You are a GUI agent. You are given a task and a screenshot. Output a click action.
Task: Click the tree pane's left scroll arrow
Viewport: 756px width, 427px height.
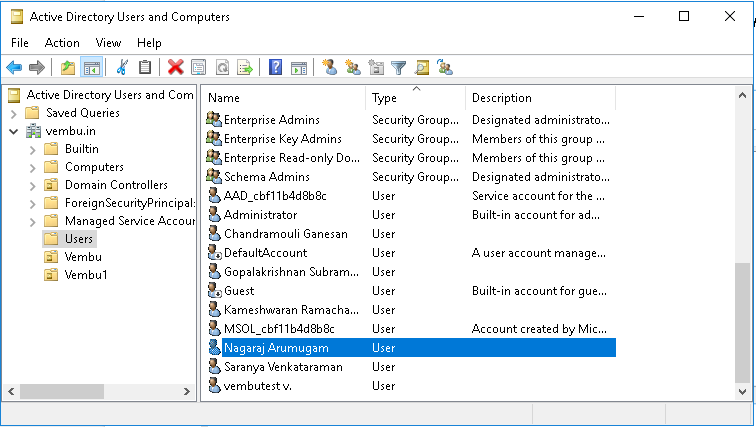pos(11,391)
